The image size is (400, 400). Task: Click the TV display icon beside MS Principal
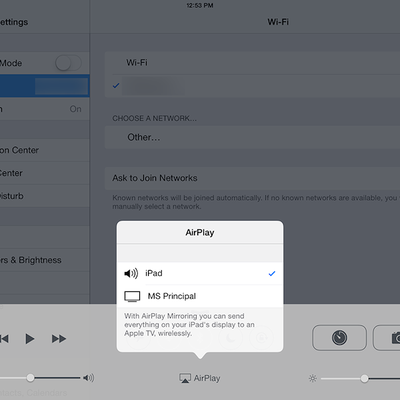(132, 296)
